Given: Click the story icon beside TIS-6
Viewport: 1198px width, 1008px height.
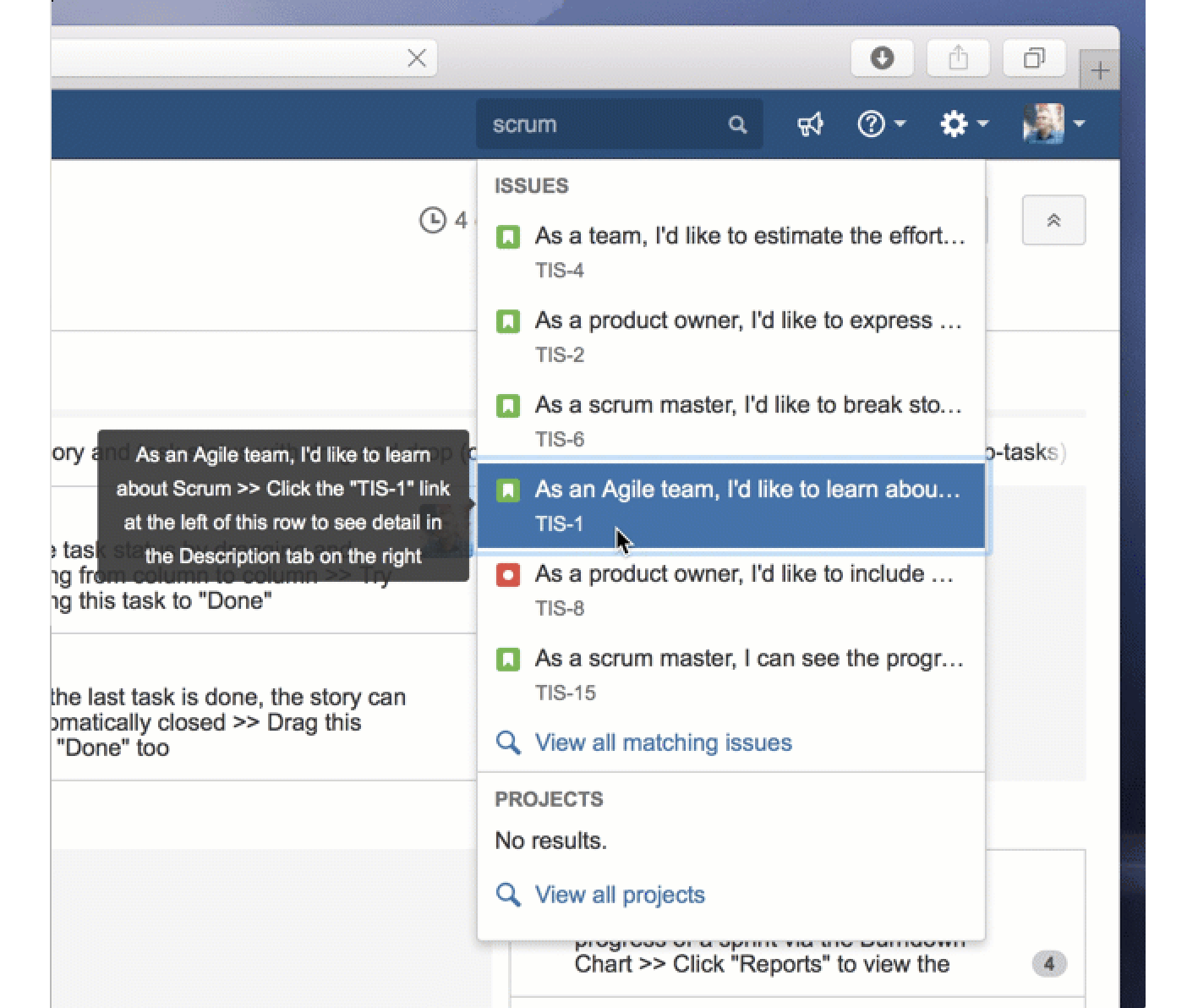Looking at the screenshot, I should click(508, 406).
